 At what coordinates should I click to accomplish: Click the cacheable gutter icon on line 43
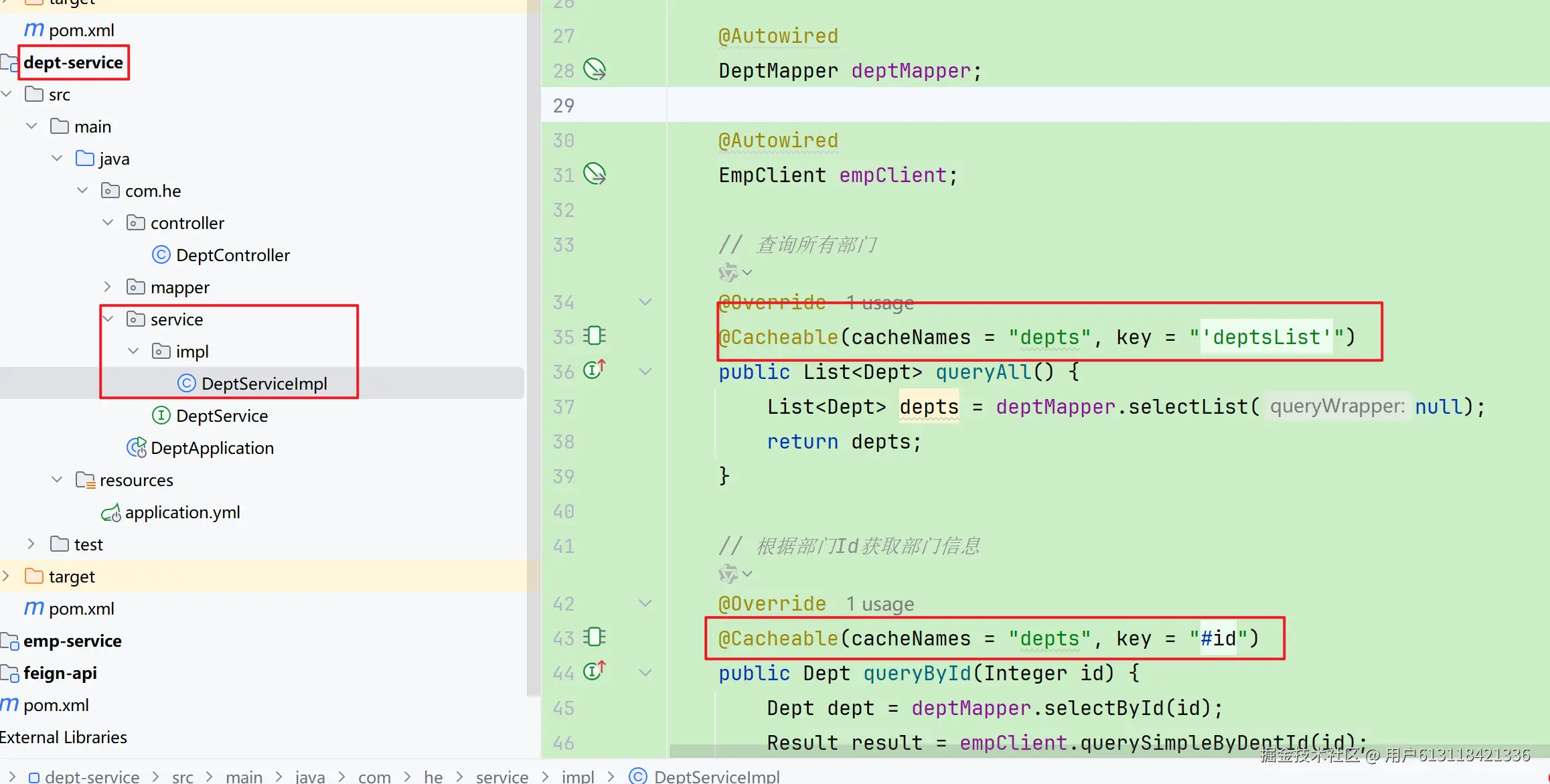595,637
